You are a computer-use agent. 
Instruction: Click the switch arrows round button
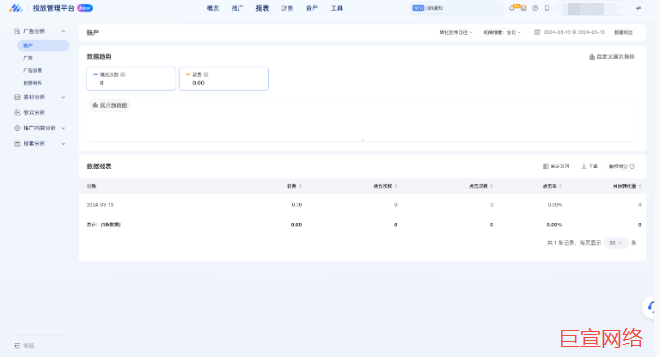tap(639, 8)
